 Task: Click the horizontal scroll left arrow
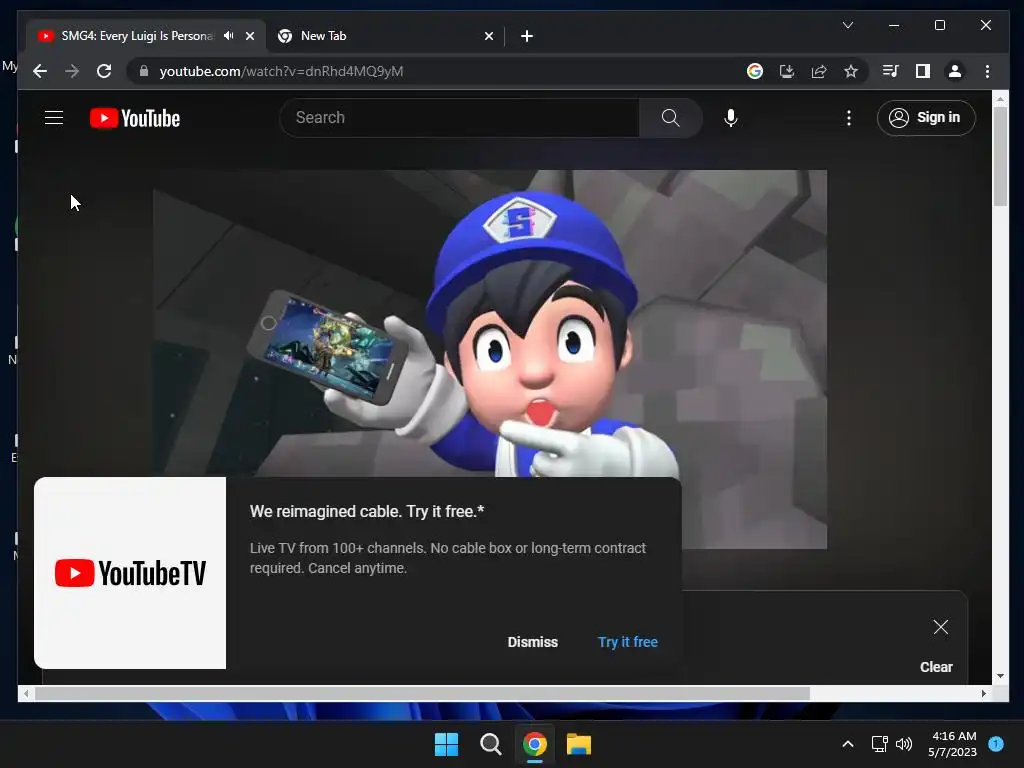[26, 694]
